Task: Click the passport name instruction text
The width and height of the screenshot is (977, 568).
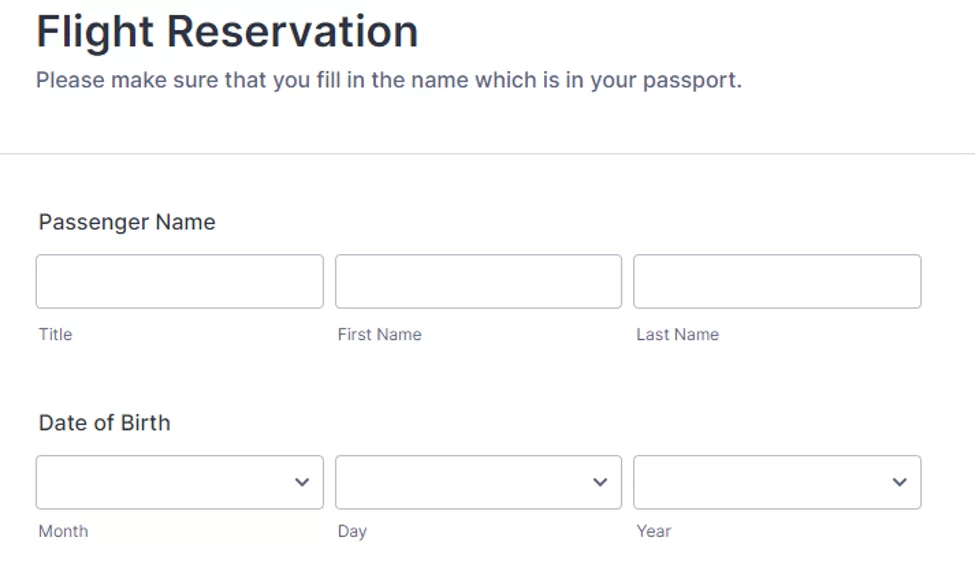Action: [389, 80]
